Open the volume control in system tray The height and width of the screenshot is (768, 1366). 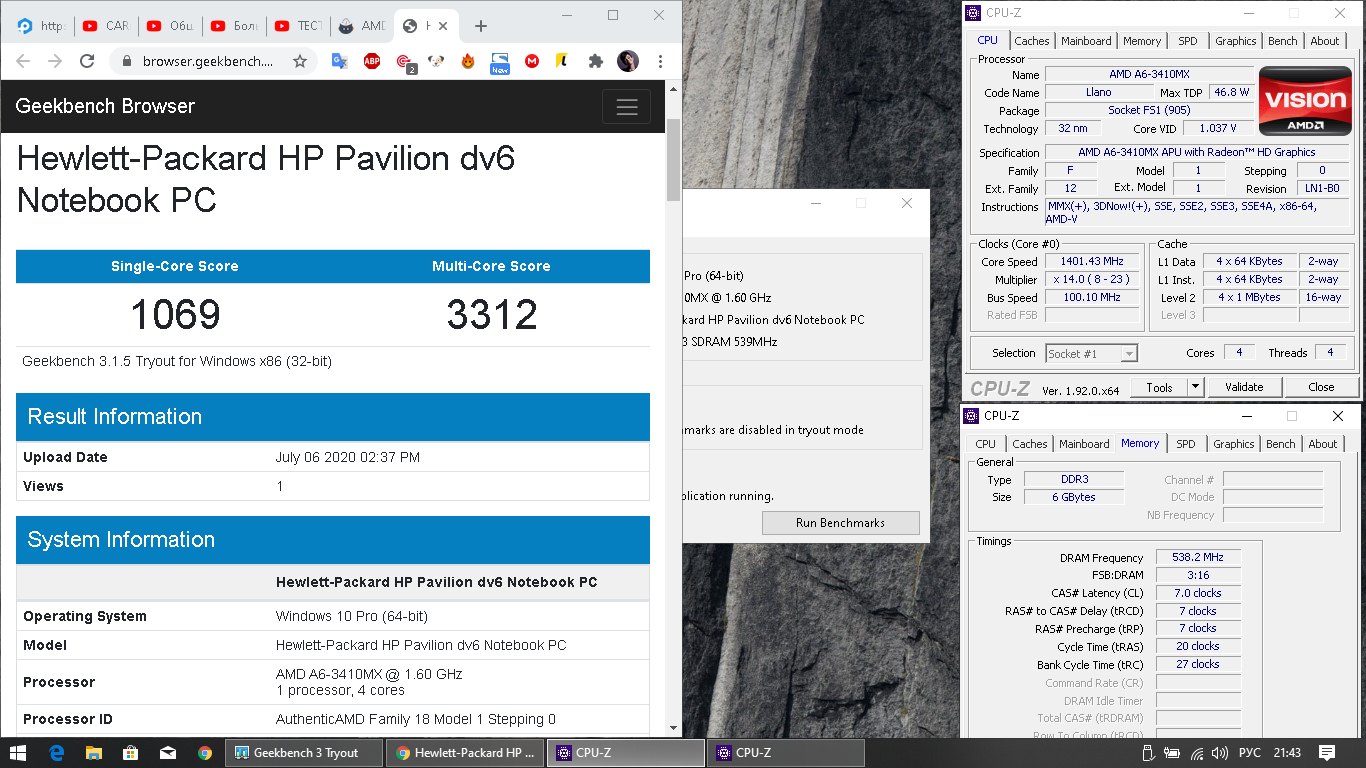[x=1219, y=753]
